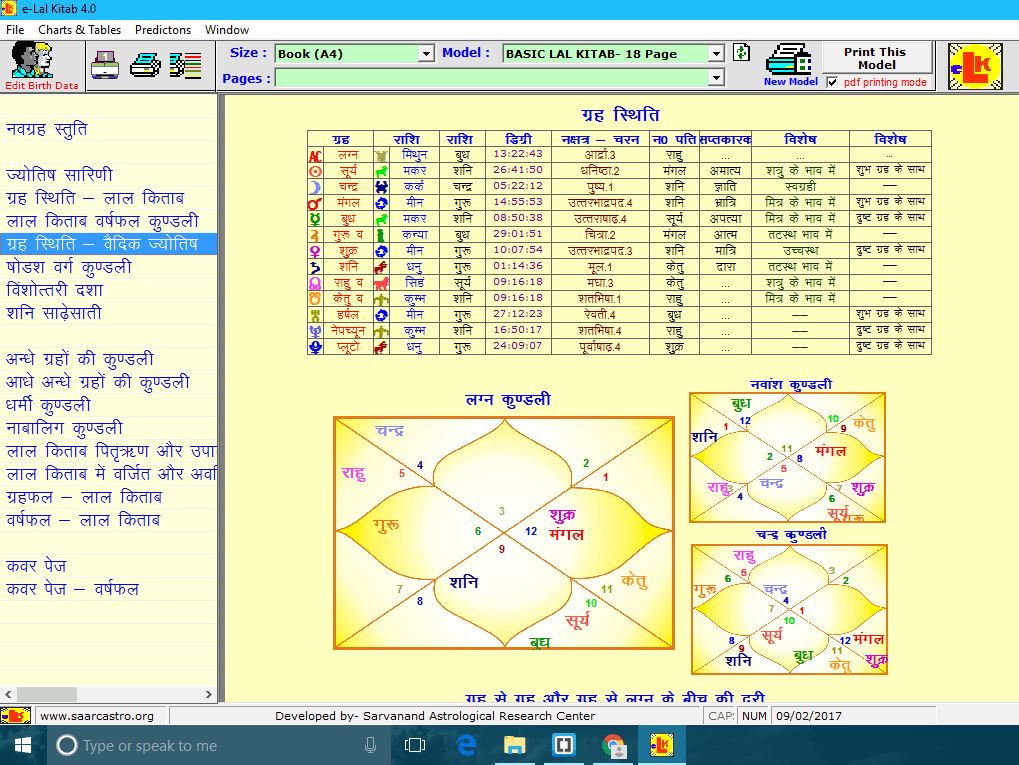Screen dimensions: 1019x765
Task: Click the Ascendant symbol icon in लग्न row
Action: click(x=315, y=156)
